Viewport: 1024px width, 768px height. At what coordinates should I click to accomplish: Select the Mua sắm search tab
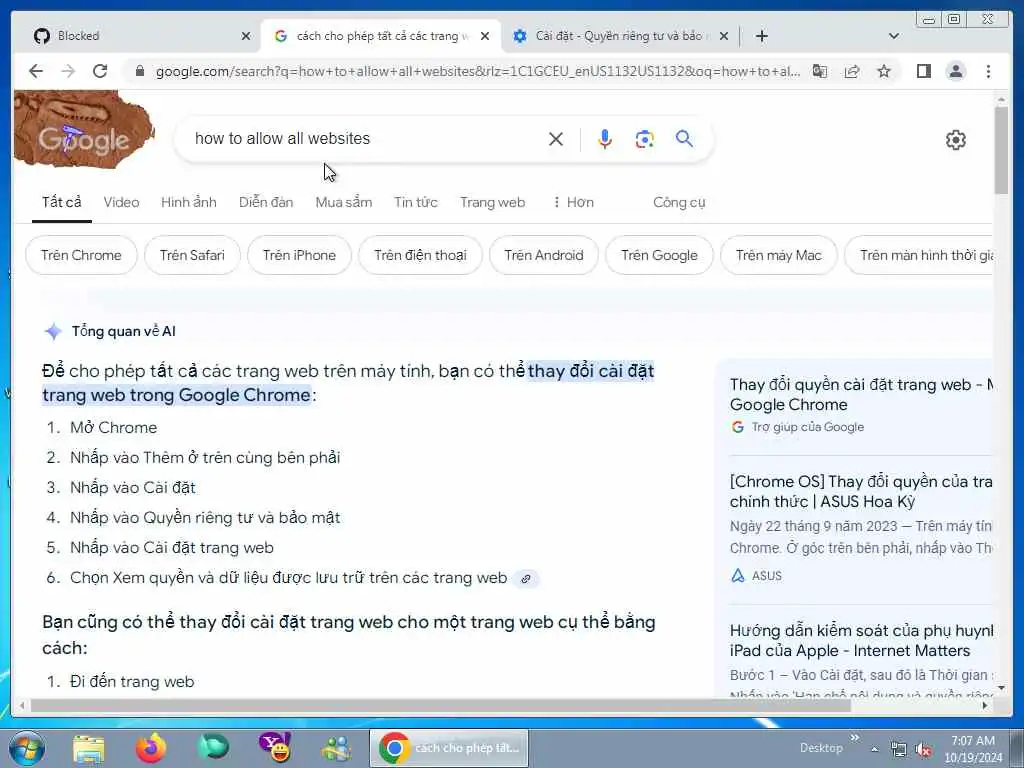pyautogui.click(x=344, y=202)
